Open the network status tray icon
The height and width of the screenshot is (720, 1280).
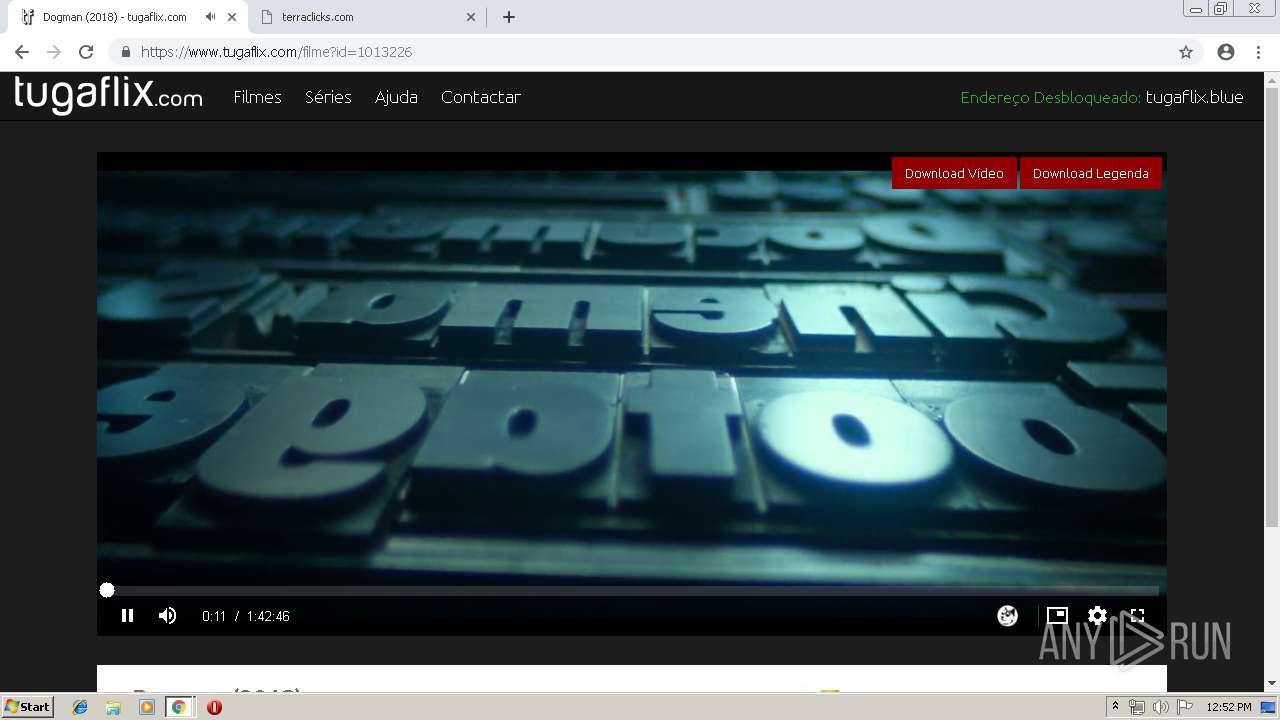click(x=1137, y=707)
